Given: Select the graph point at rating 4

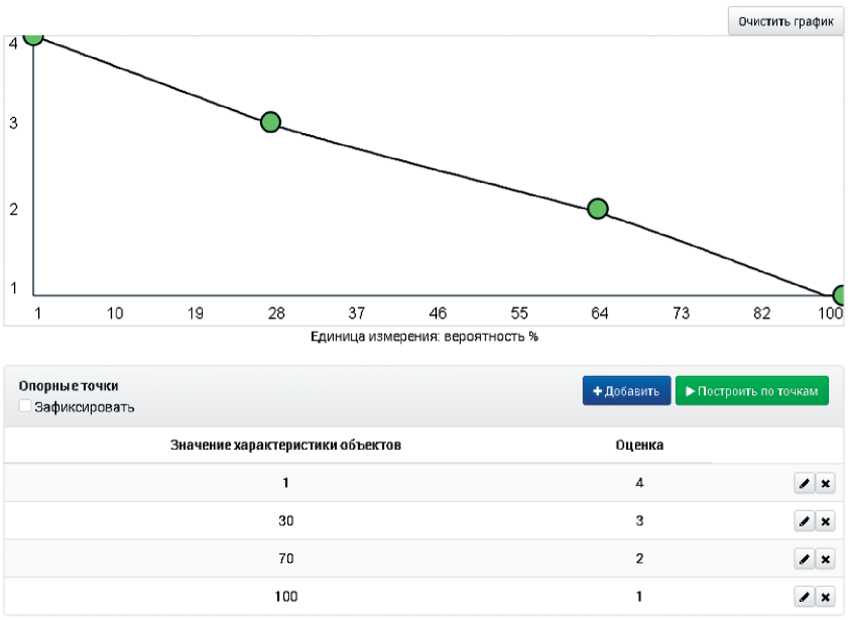Looking at the screenshot, I should 34,35.
